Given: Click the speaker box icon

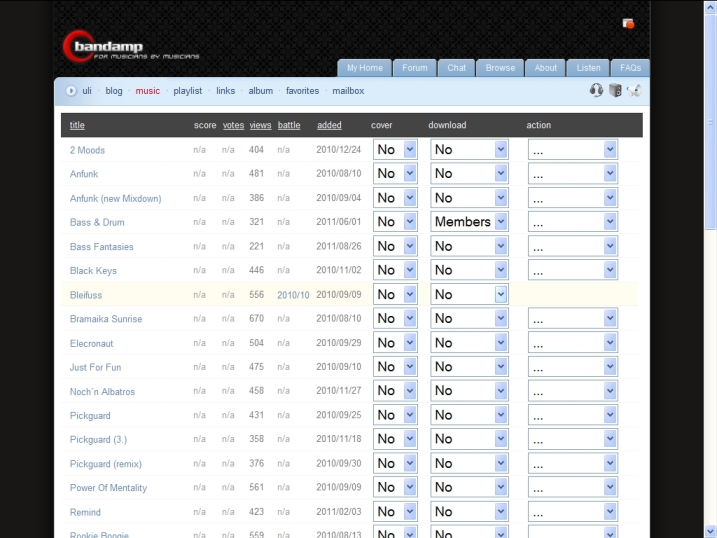Looking at the screenshot, I should coord(615,90).
